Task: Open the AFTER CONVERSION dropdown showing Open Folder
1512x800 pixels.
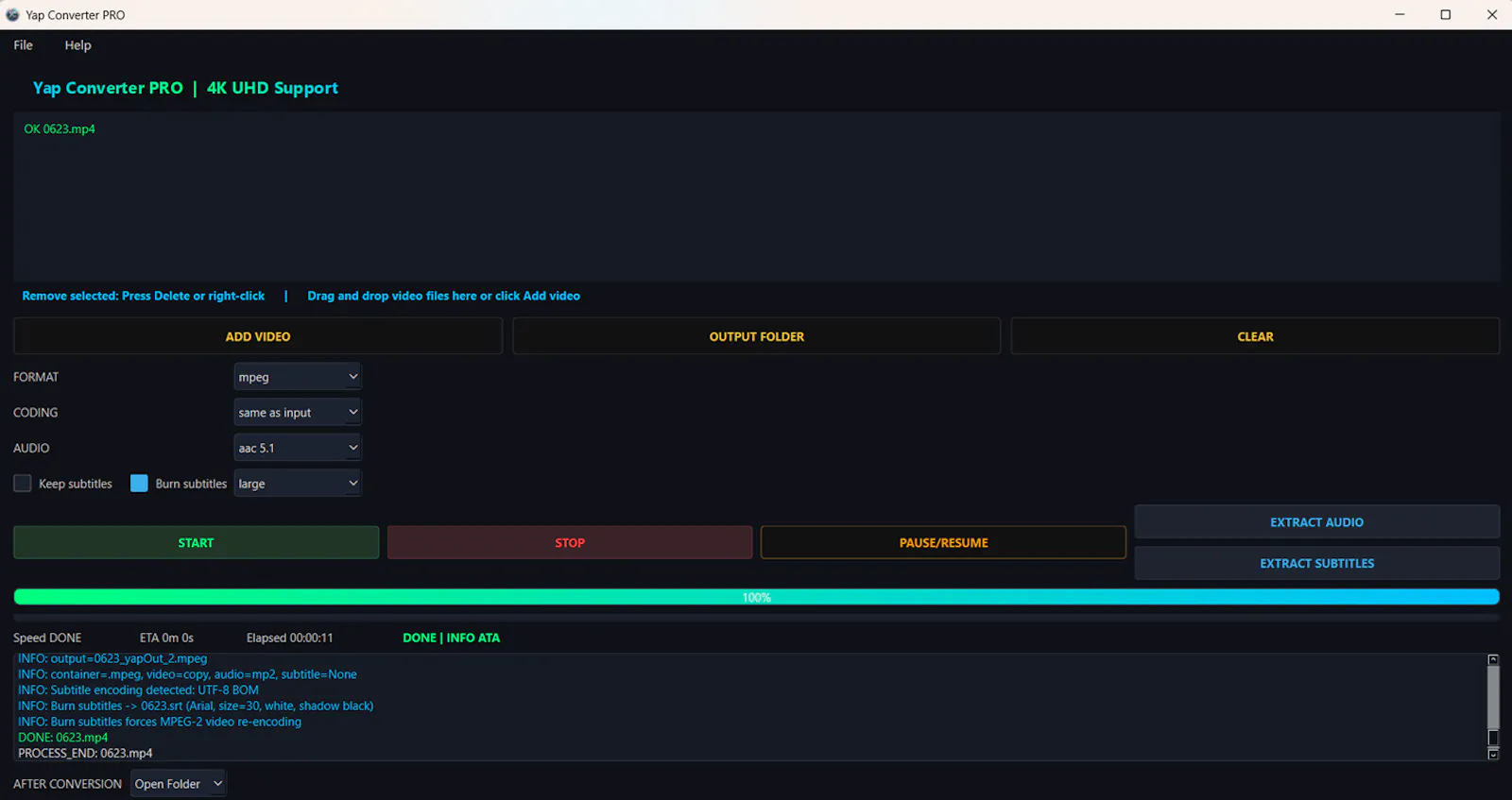Action: click(178, 784)
